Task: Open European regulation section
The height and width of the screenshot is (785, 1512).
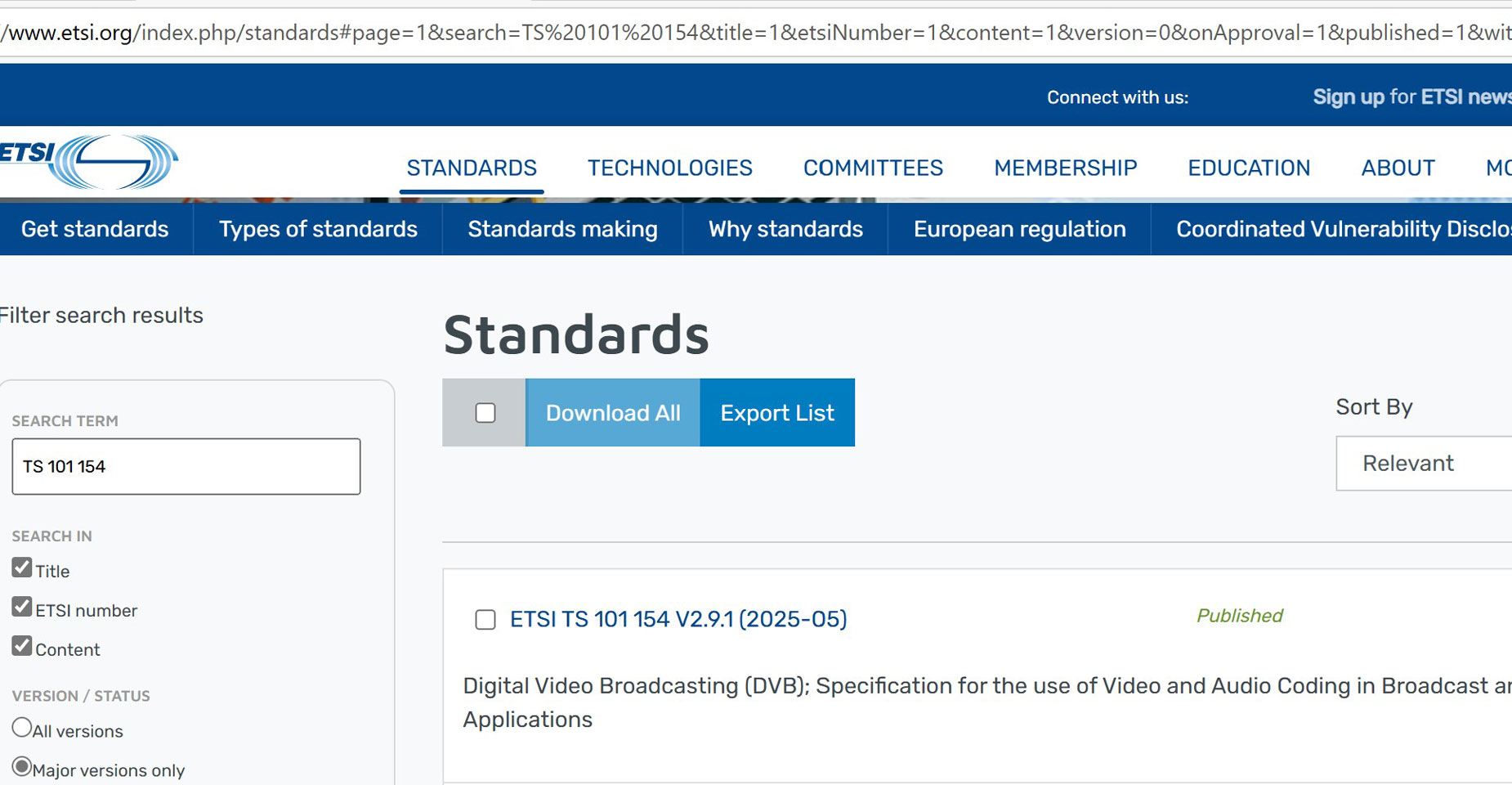Action: point(1019,229)
